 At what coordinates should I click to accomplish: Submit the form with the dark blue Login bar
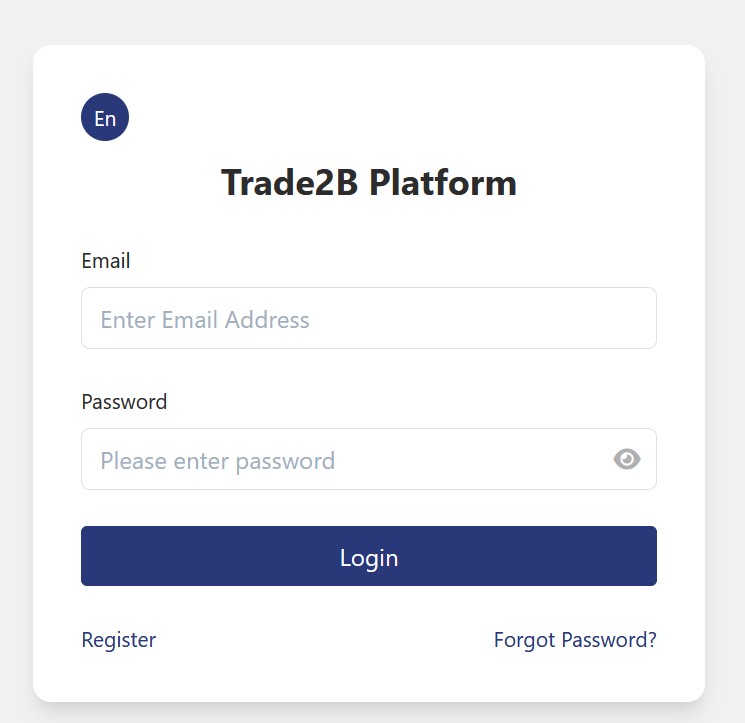(x=368, y=556)
